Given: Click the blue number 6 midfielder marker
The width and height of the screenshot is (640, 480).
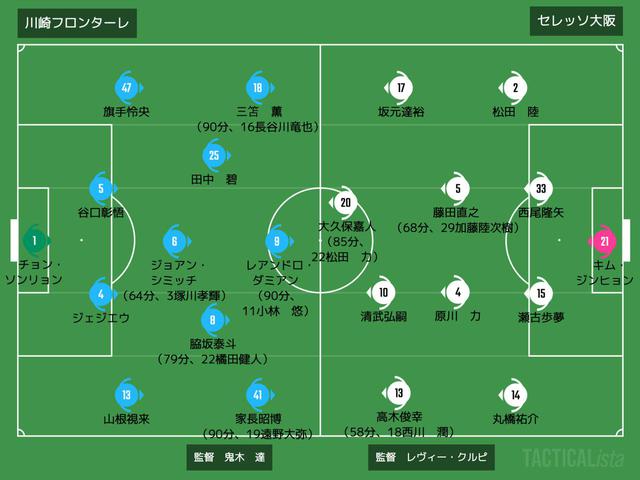Looking at the screenshot, I should [175, 241].
